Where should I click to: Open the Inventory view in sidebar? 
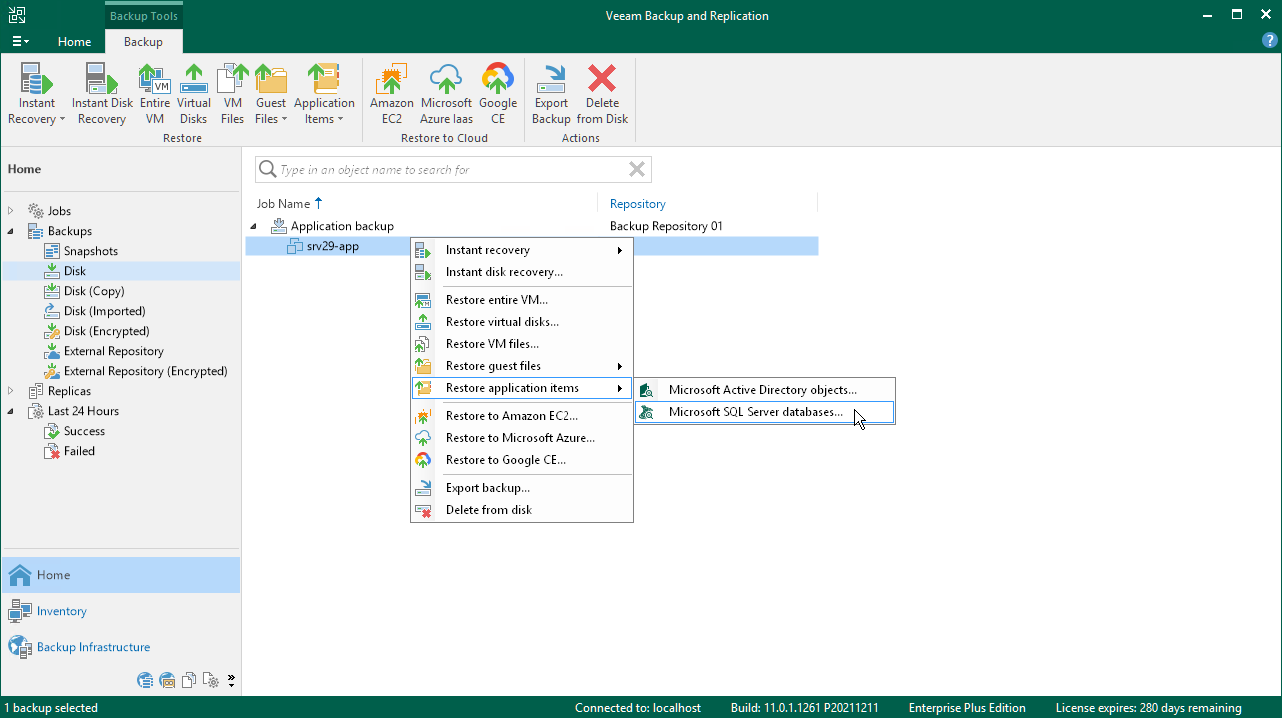coord(61,611)
